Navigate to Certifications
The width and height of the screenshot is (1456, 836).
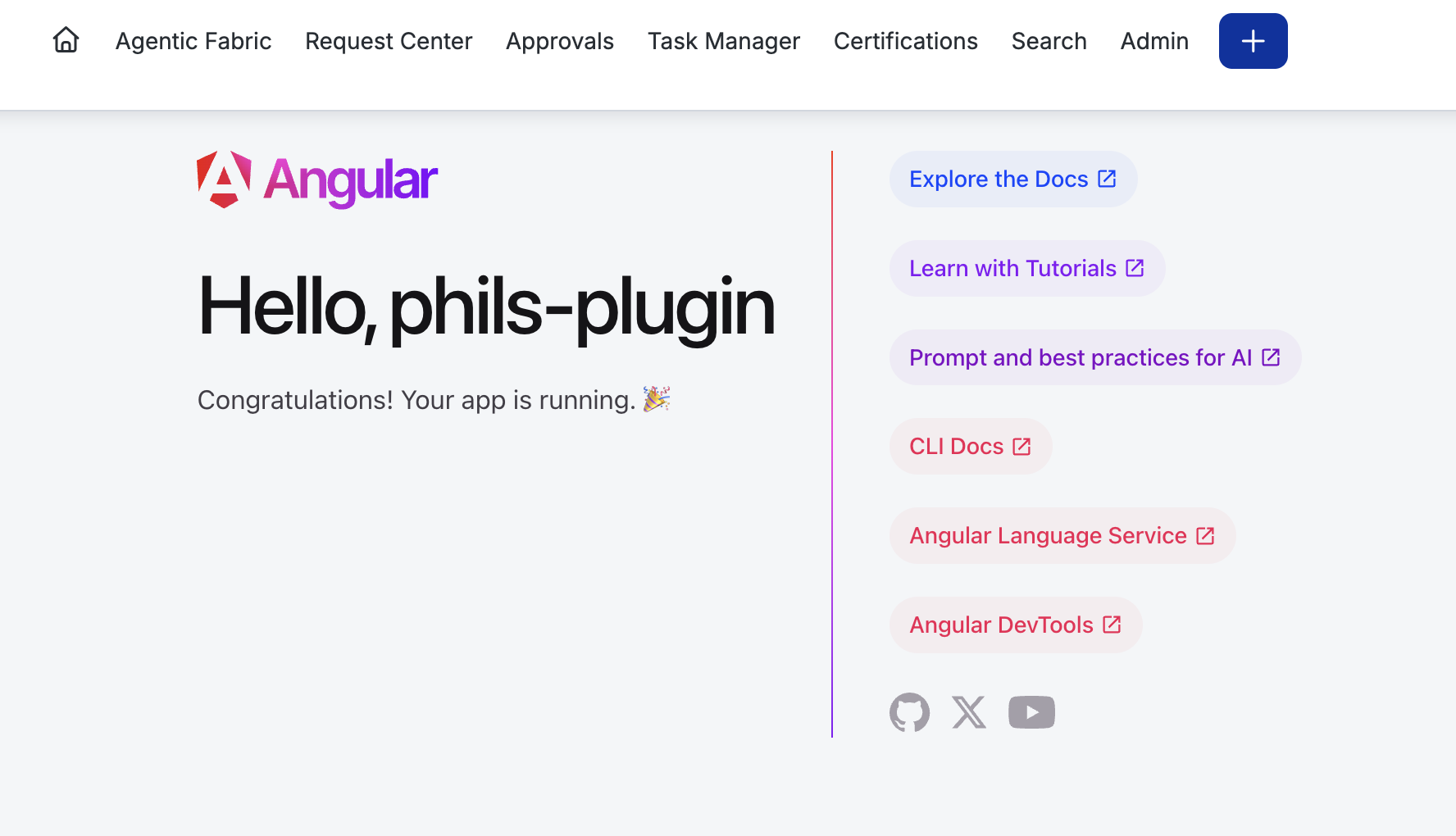pos(906,41)
